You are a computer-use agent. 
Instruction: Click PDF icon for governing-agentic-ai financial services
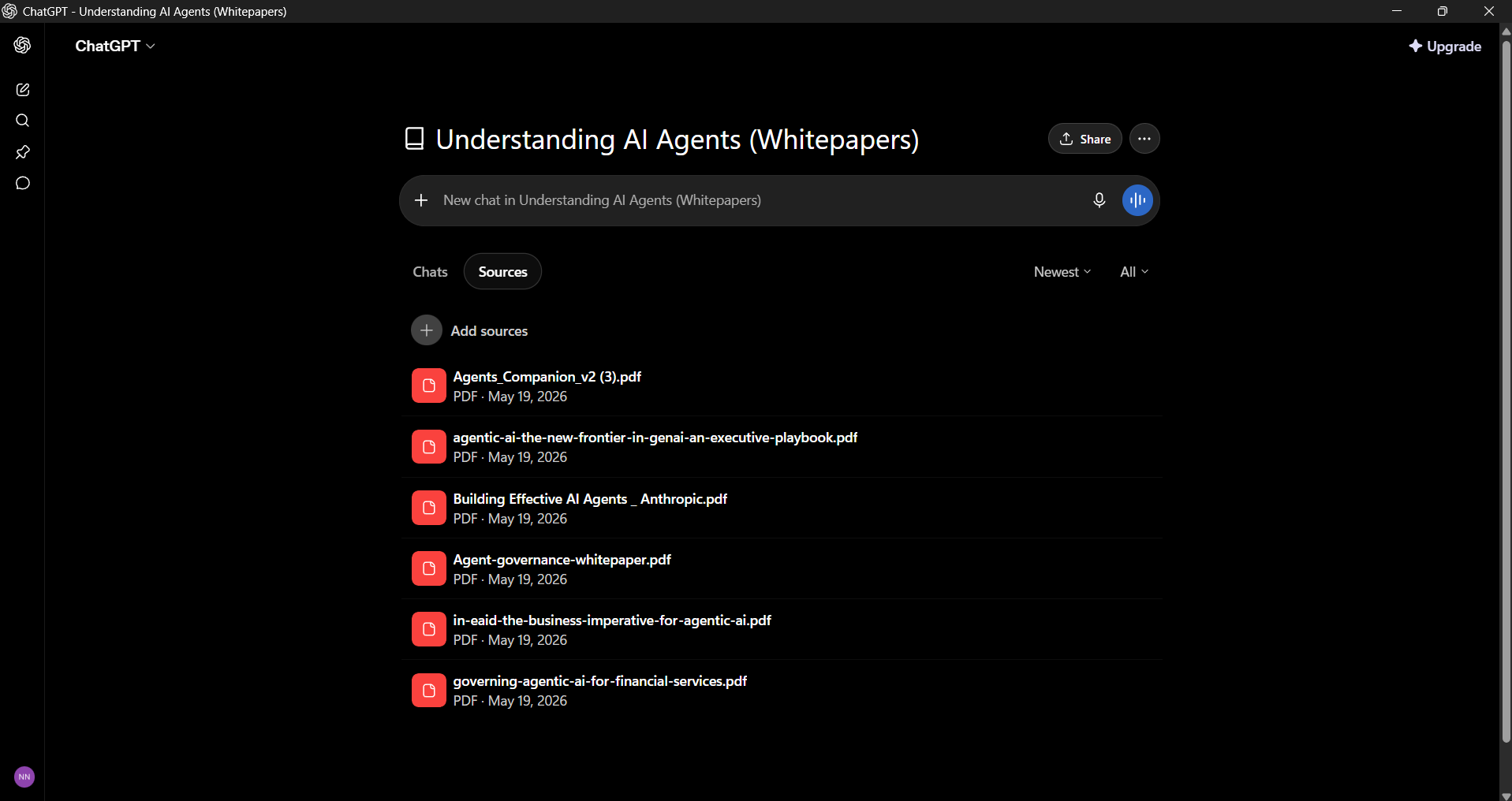pyautogui.click(x=429, y=690)
